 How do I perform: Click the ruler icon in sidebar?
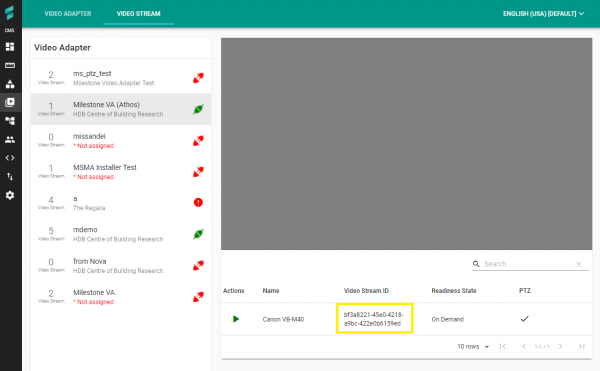pyautogui.click(x=10, y=65)
